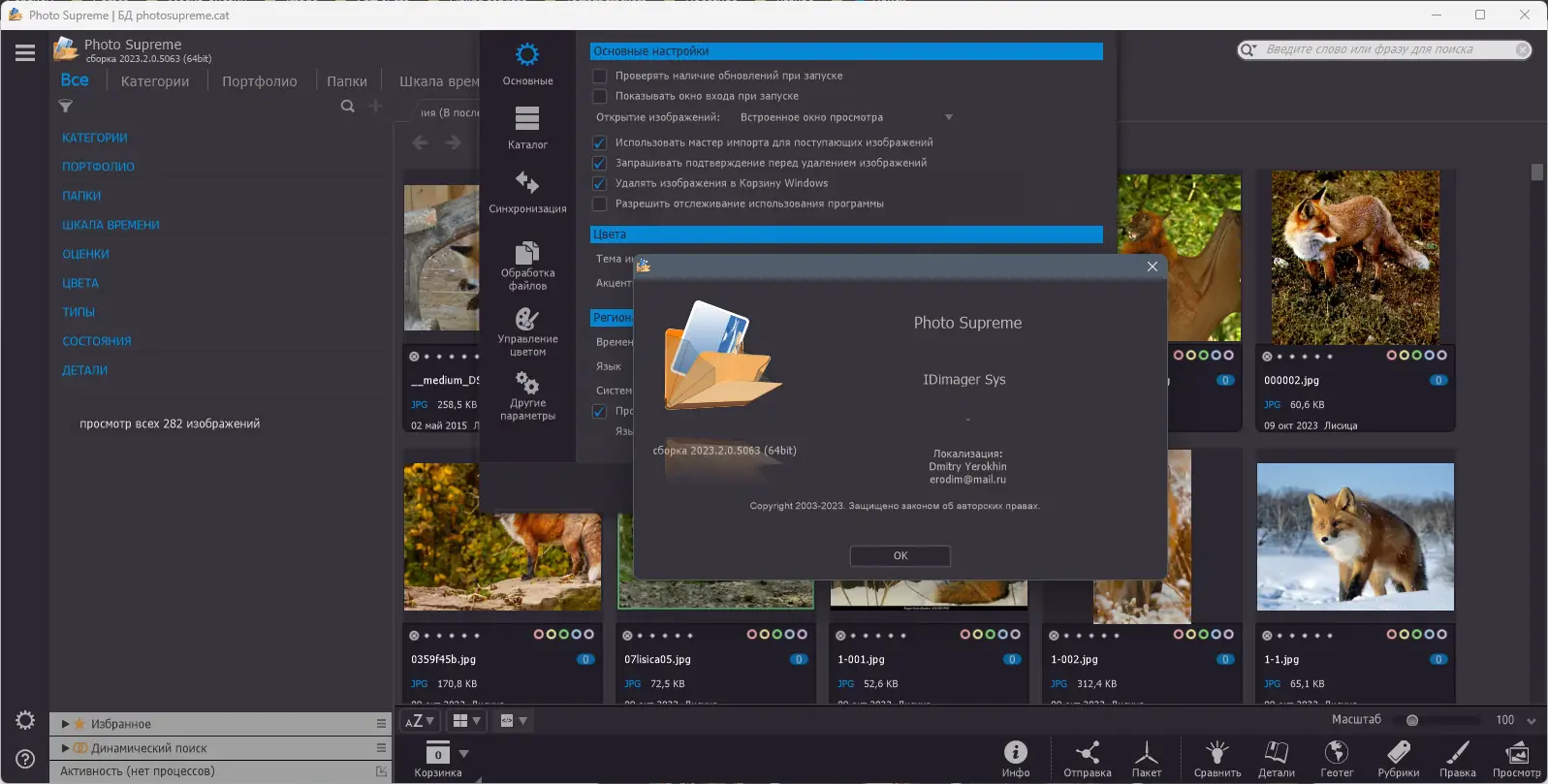Set color label on 0359f45b.jpg
Screen dimensions: 1548x784
point(563,634)
